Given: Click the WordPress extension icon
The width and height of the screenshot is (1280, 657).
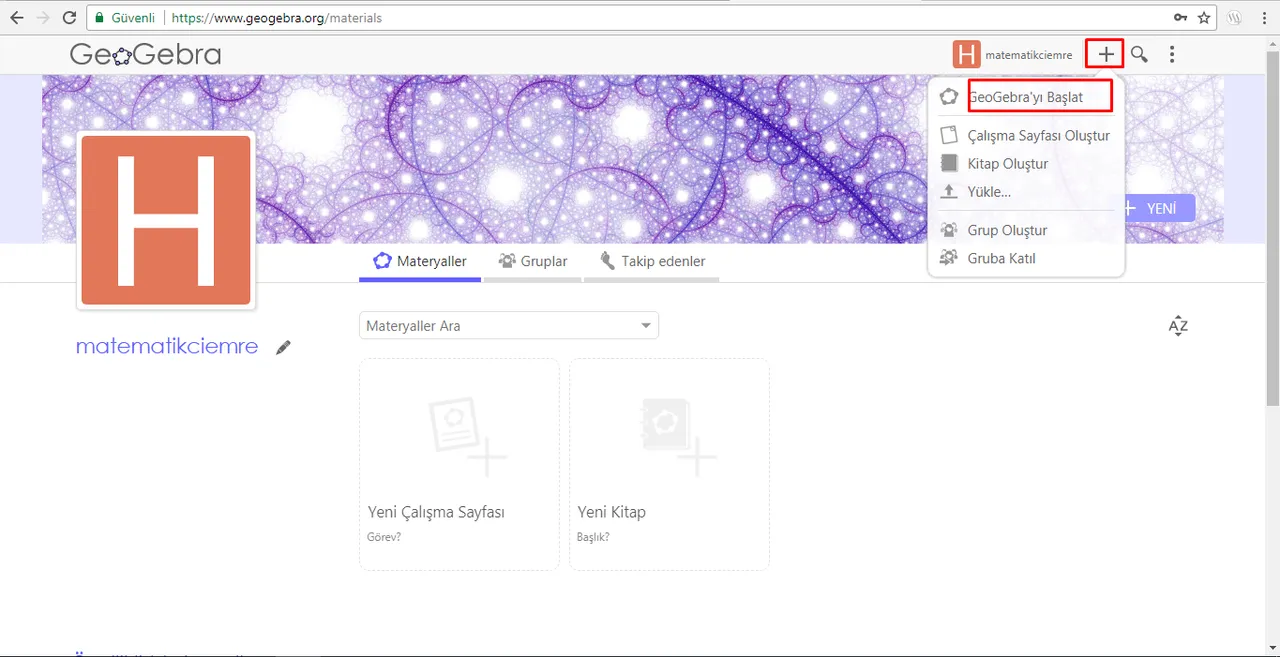Looking at the screenshot, I should click(1235, 18).
